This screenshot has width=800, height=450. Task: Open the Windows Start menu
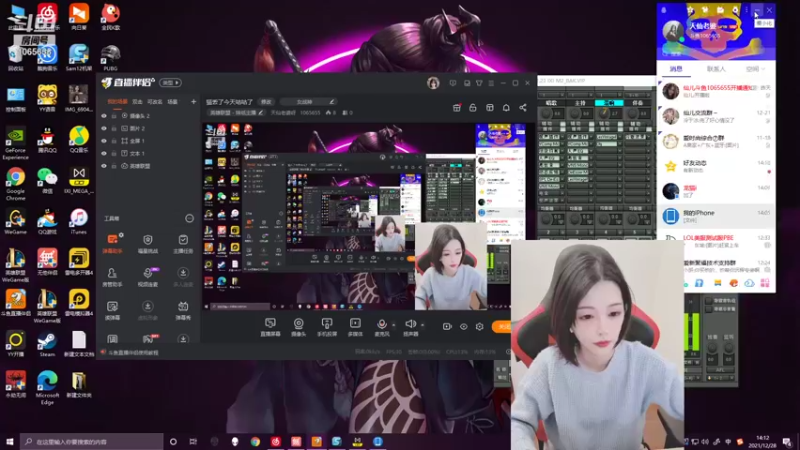click(x=10, y=441)
